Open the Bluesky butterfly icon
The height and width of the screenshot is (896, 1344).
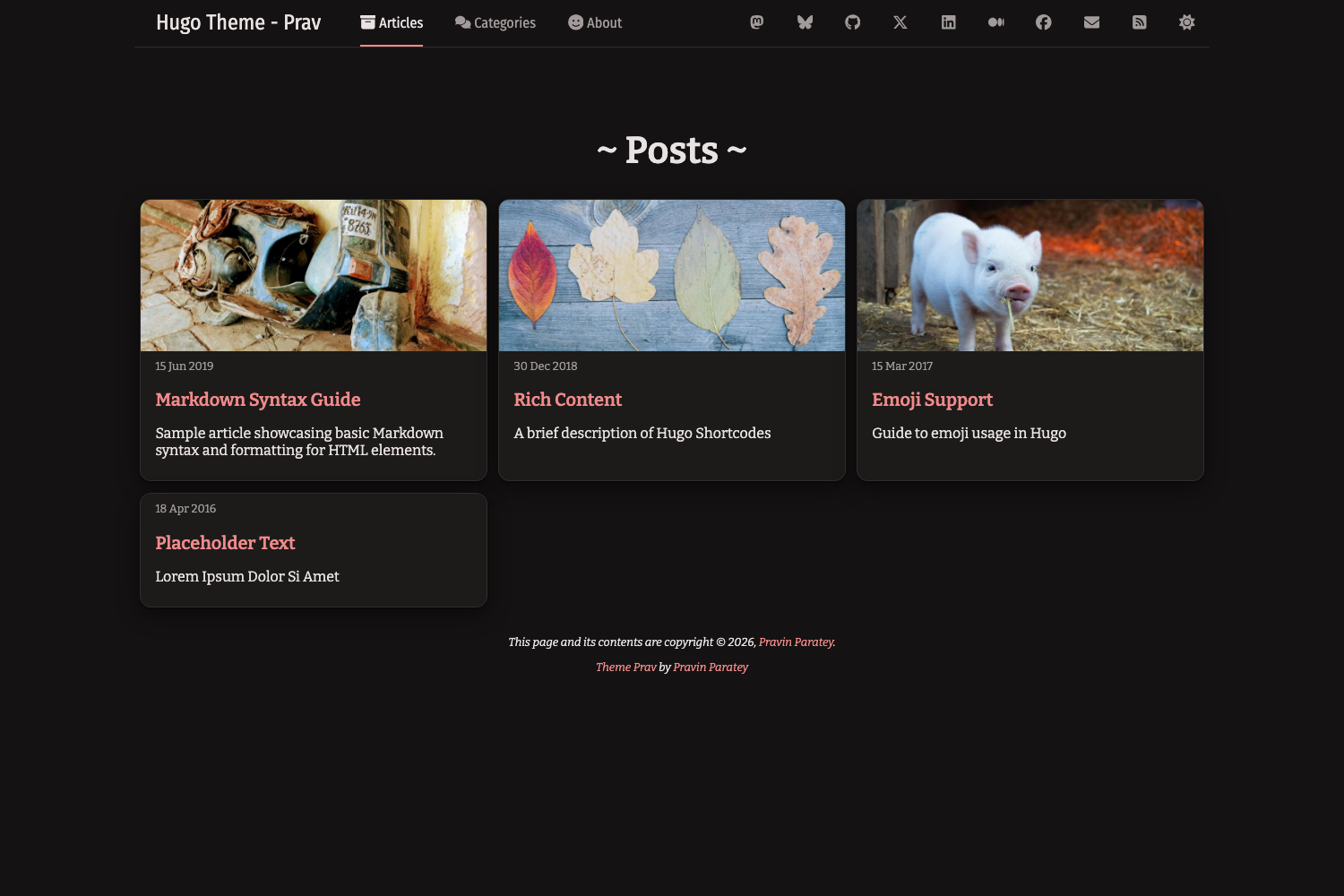click(805, 22)
